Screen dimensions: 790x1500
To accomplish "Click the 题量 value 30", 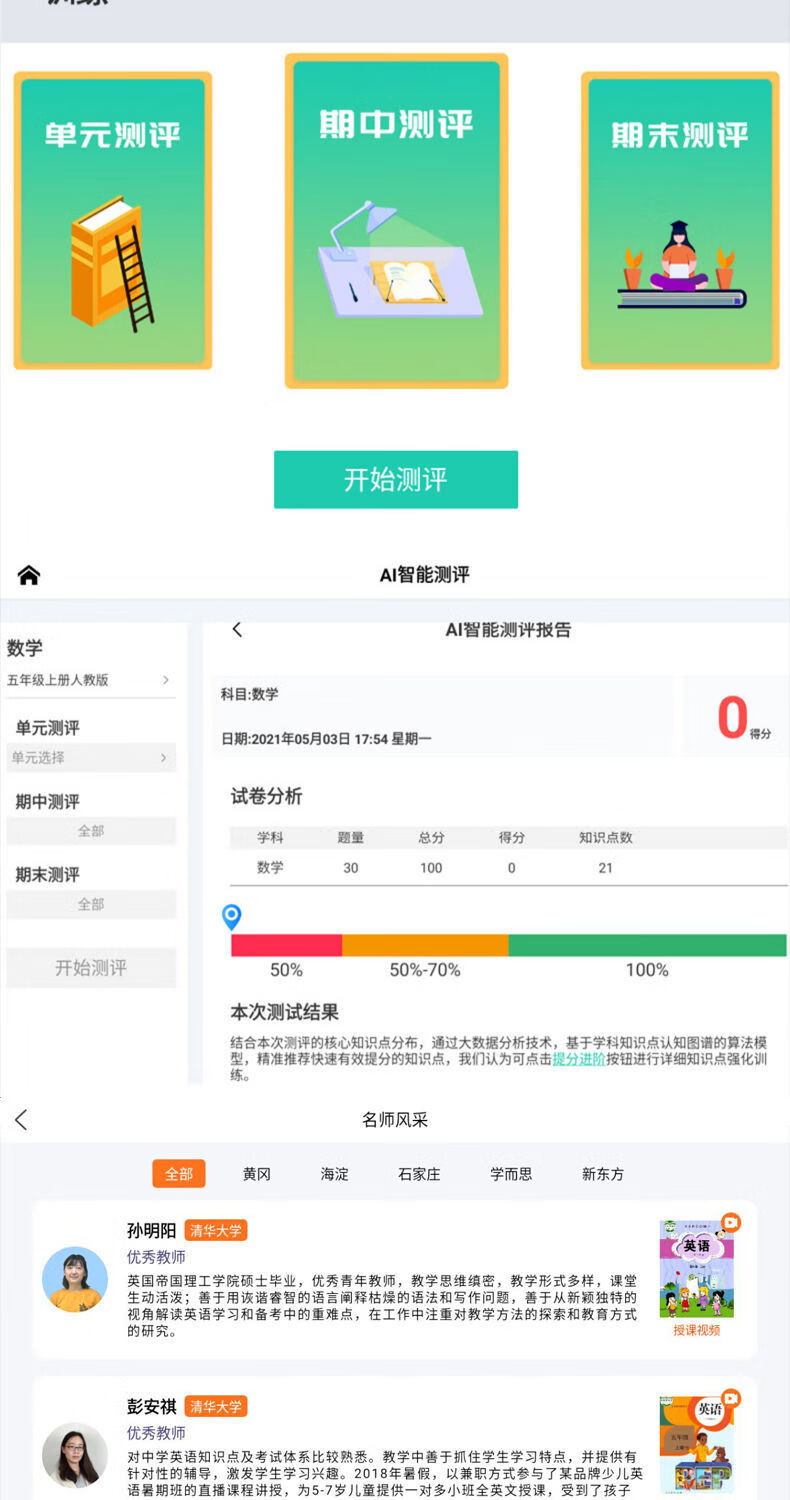I will pyautogui.click(x=351, y=868).
